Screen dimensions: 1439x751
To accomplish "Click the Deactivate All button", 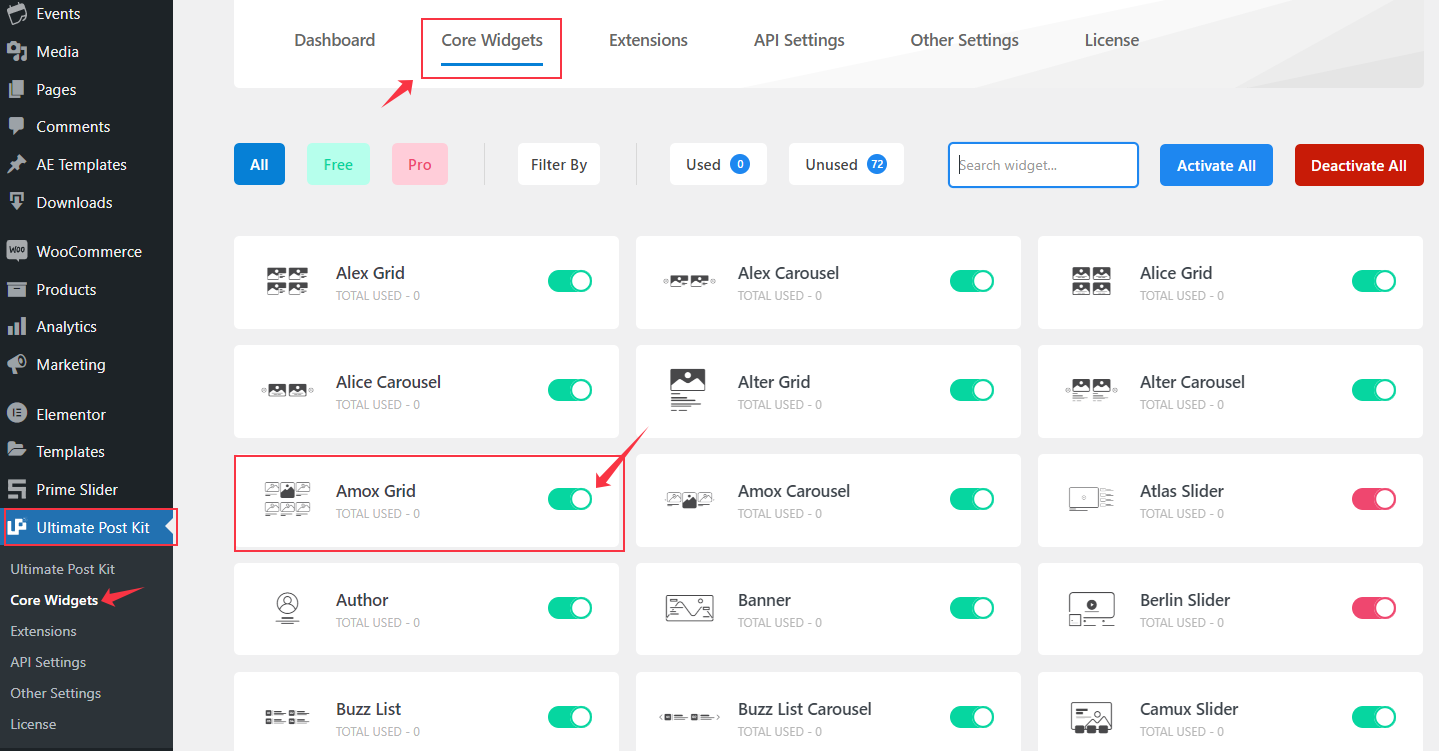I will coord(1358,164).
